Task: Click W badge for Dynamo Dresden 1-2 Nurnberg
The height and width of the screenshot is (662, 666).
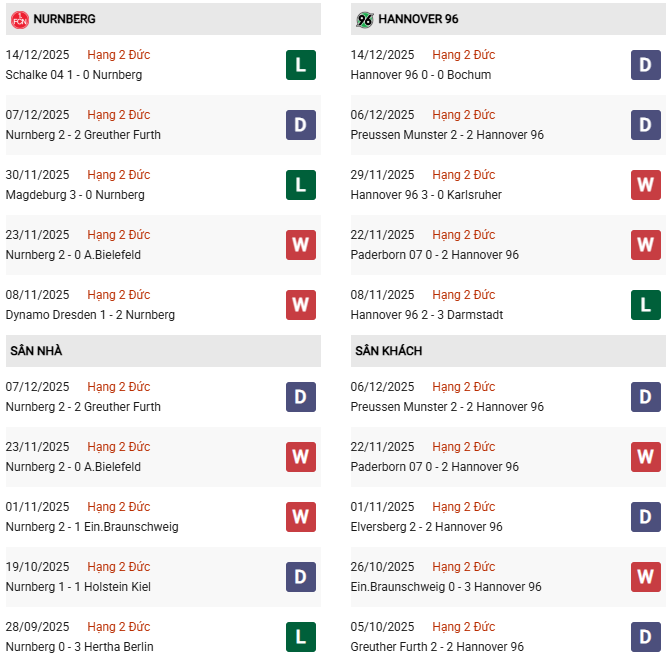Action: 301,305
